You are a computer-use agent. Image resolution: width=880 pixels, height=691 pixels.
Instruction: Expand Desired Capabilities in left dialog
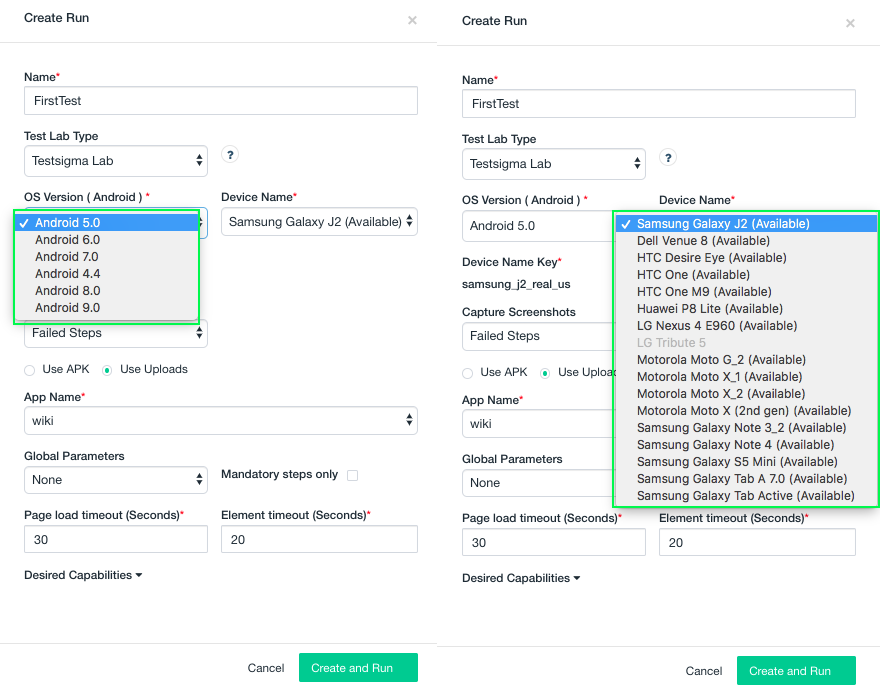pos(83,576)
